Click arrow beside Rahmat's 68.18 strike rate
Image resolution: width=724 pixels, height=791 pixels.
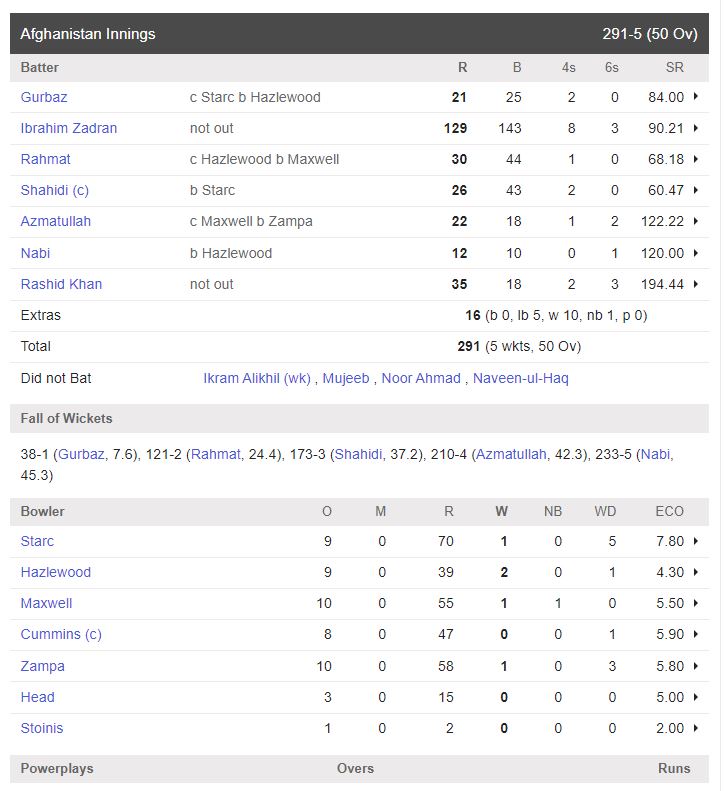point(695,159)
